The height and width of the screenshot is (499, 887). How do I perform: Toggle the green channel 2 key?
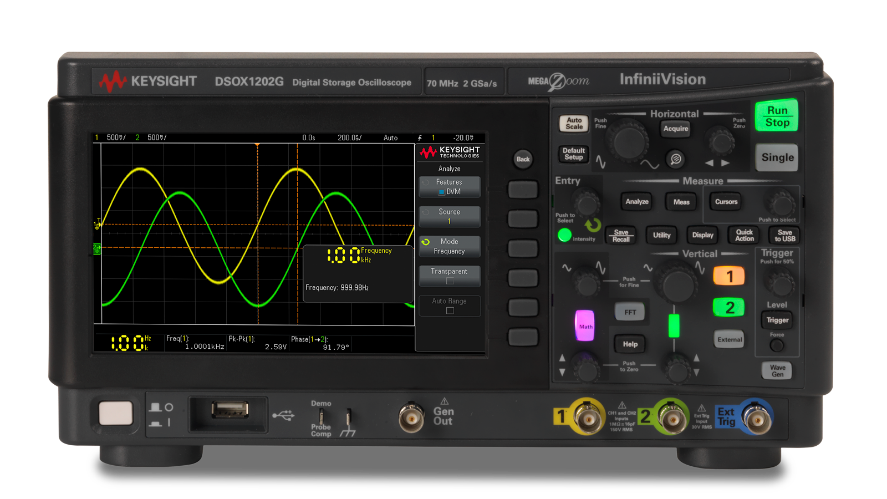[729, 307]
